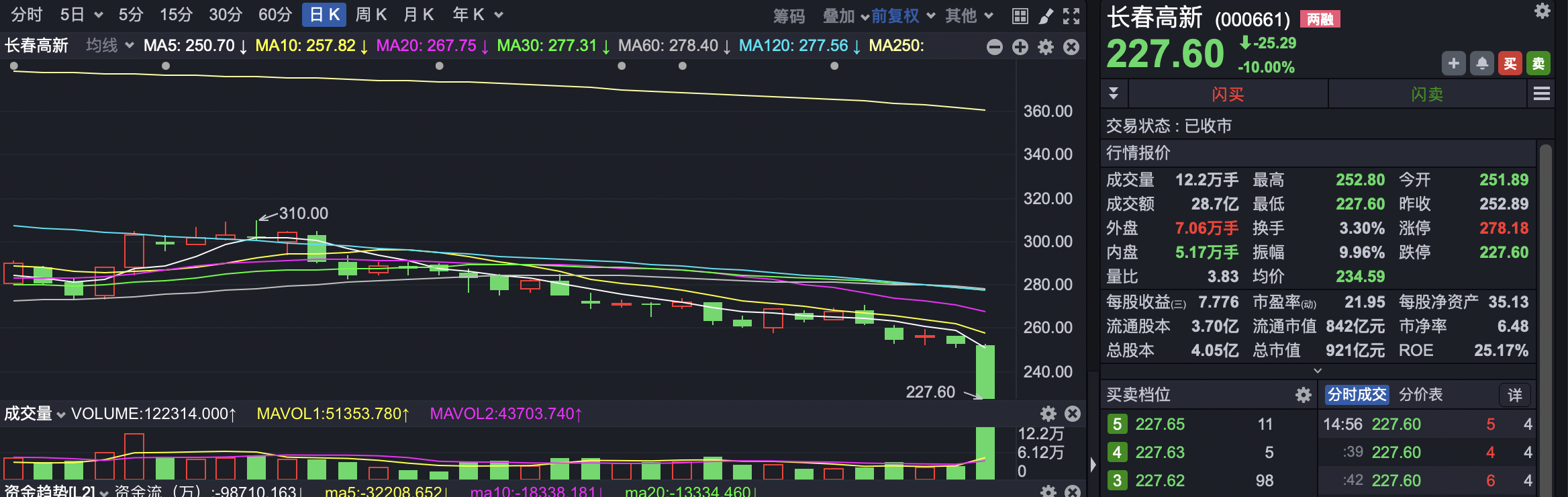Open settings gear for the volume indicator
Viewport: 1568px width, 497px height.
1048,414
